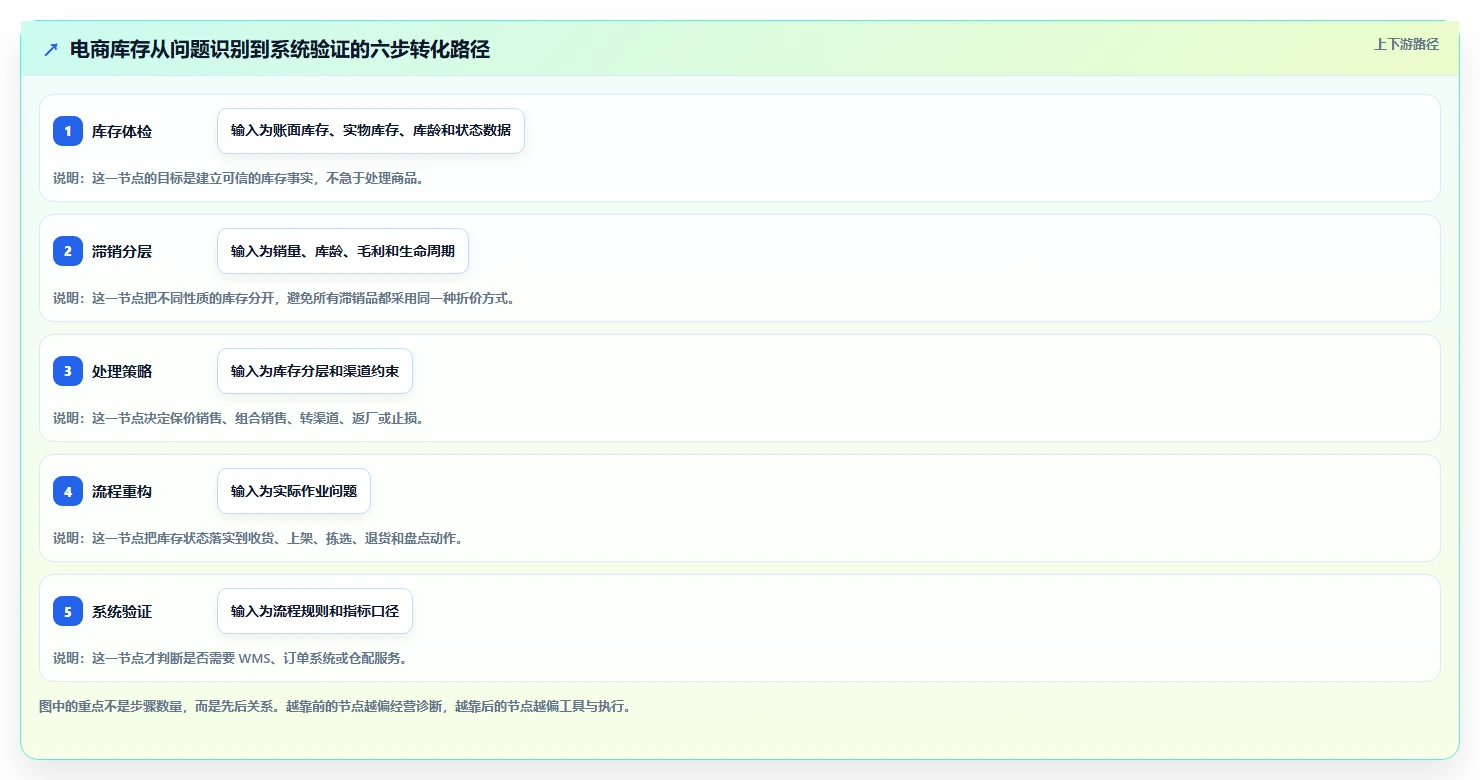Click the 滞销分层 step name

click(122, 252)
